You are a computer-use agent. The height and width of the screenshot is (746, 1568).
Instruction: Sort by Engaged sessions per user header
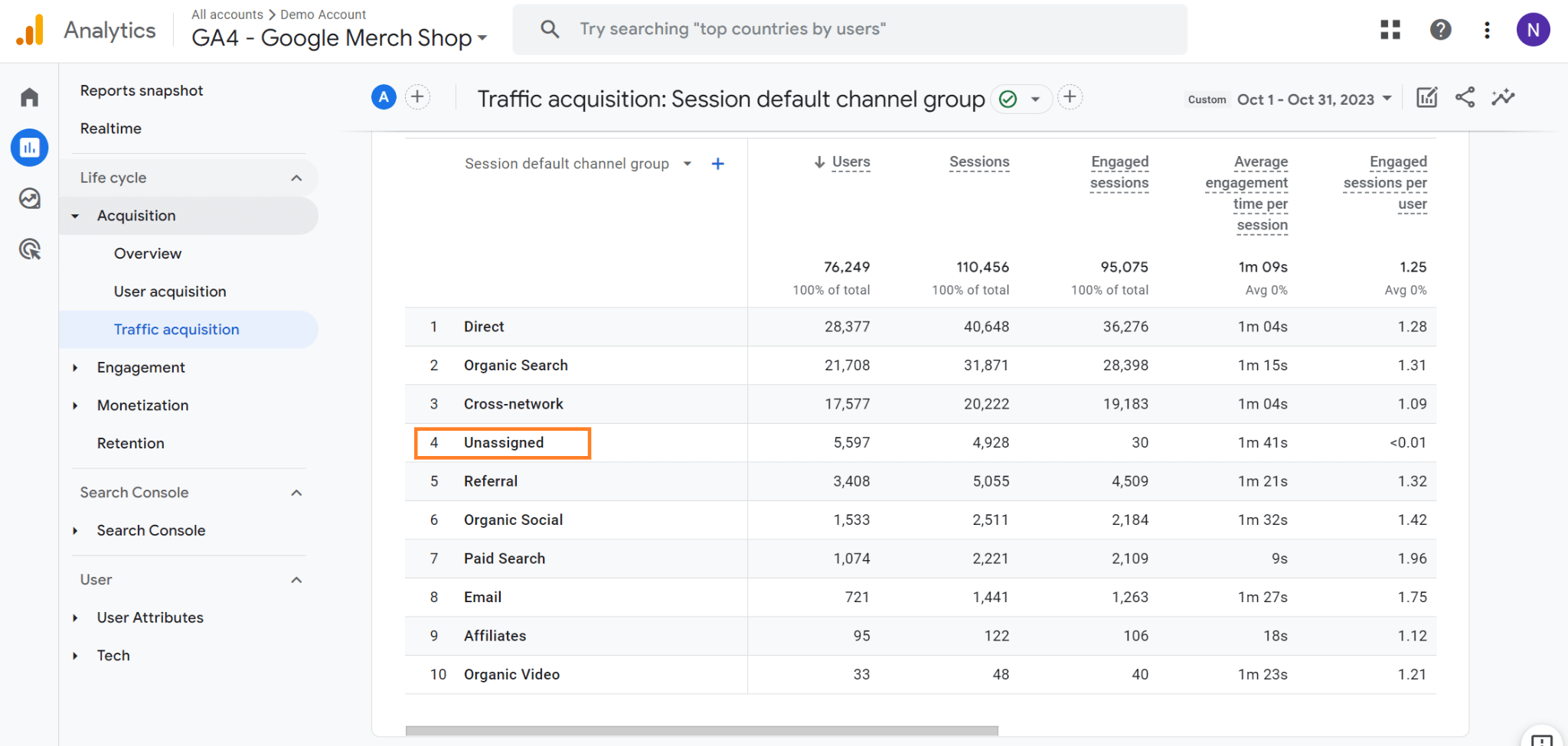1385,183
